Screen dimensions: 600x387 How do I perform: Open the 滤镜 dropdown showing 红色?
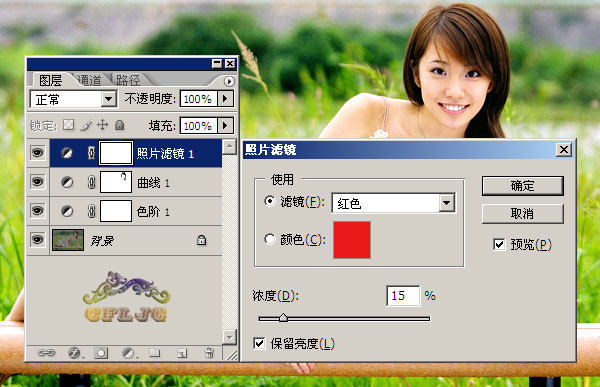393,203
